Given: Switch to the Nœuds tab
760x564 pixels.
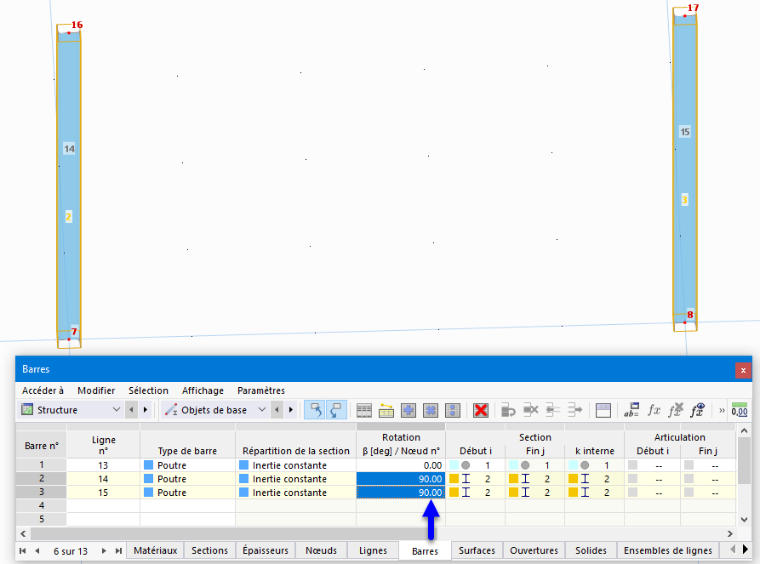Looking at the screenshot, I should (x=321, y=550).
